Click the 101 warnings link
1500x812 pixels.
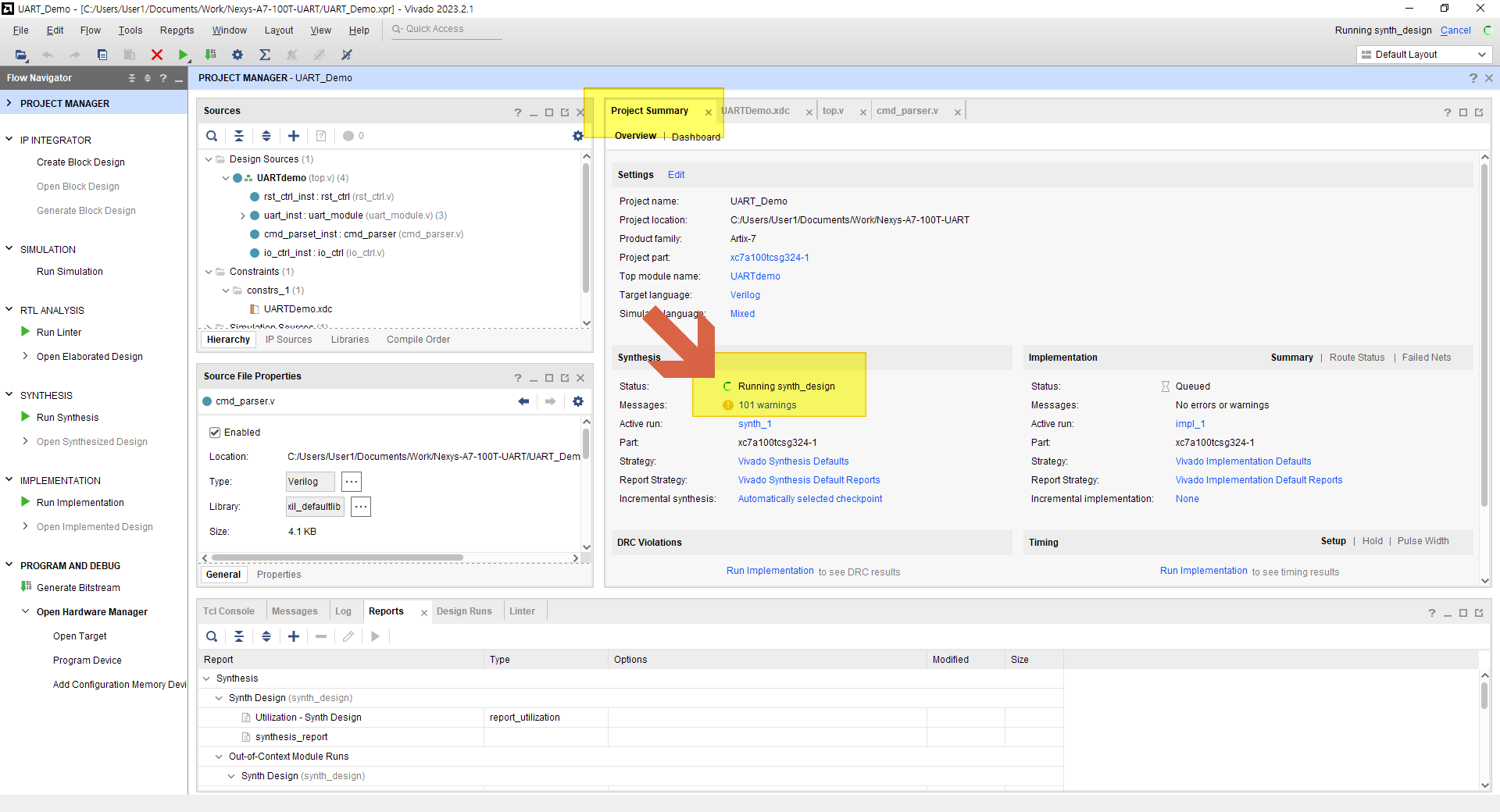(x=767, y=405)
